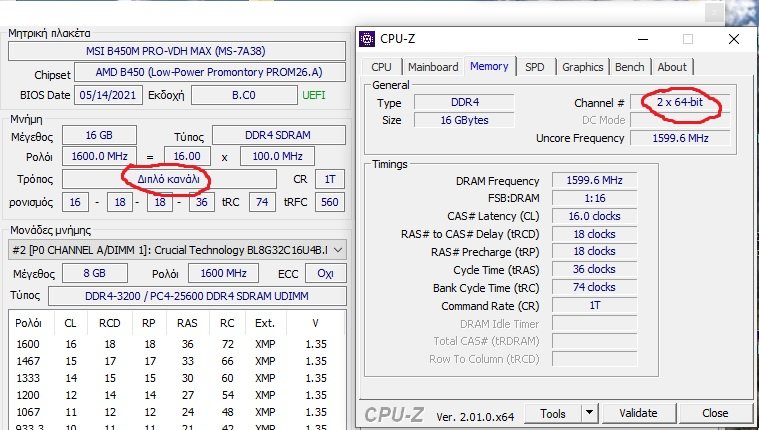Click memory type DDR4 SDRAM field
The height and width of the screenshot is (430, 759).
click(278, 135)
